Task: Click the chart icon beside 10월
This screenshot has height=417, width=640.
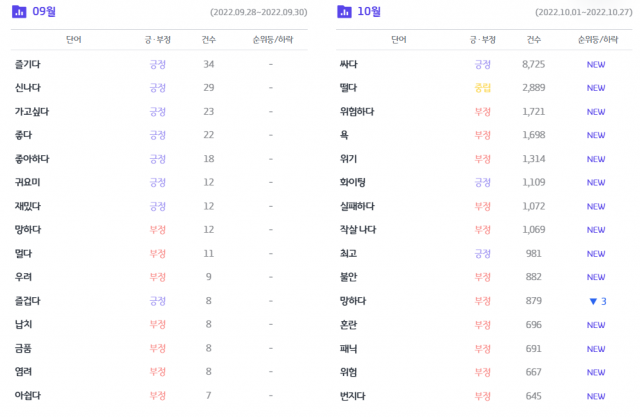Action: [344, 12]
